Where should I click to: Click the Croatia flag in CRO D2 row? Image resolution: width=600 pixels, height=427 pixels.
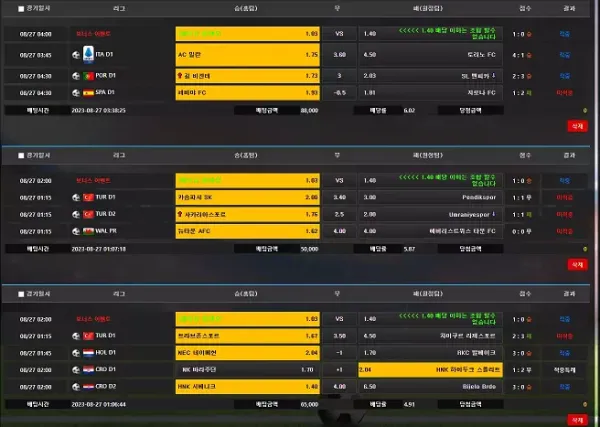point(88,387)
